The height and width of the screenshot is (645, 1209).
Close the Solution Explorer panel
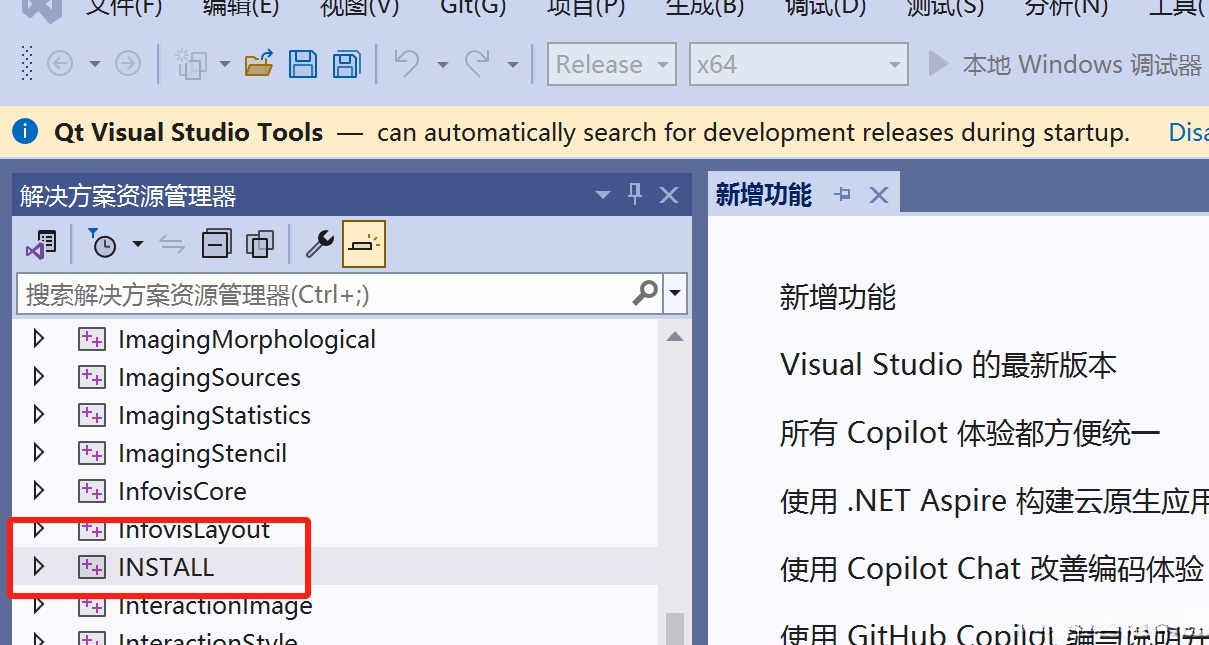pos(669,195)
